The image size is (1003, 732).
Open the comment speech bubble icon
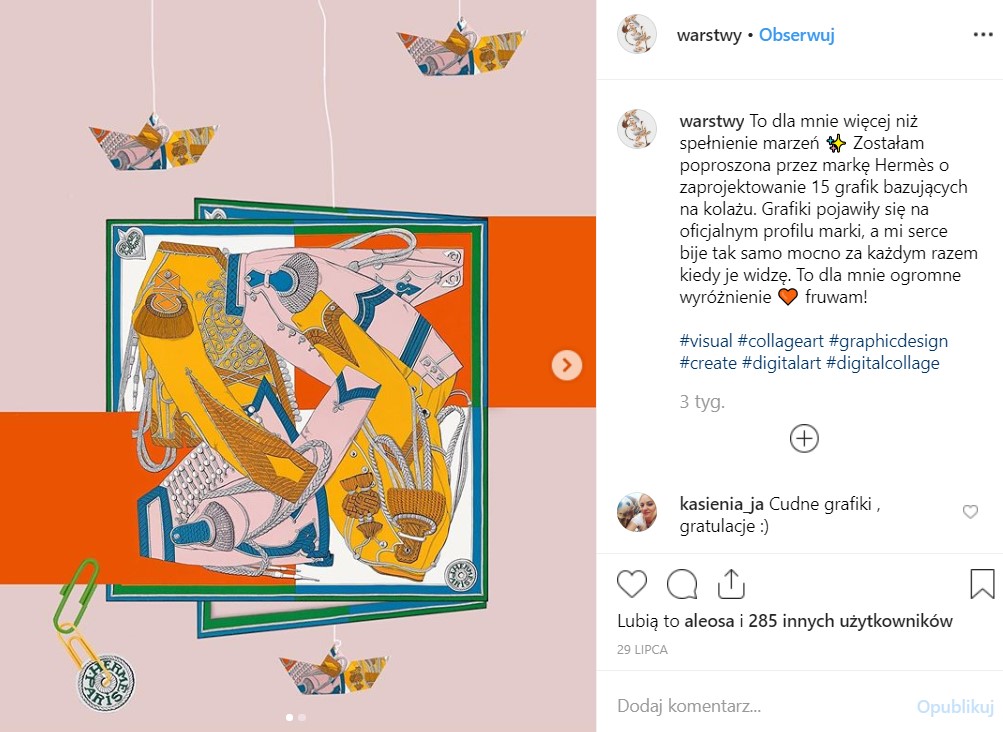(682, 584)
